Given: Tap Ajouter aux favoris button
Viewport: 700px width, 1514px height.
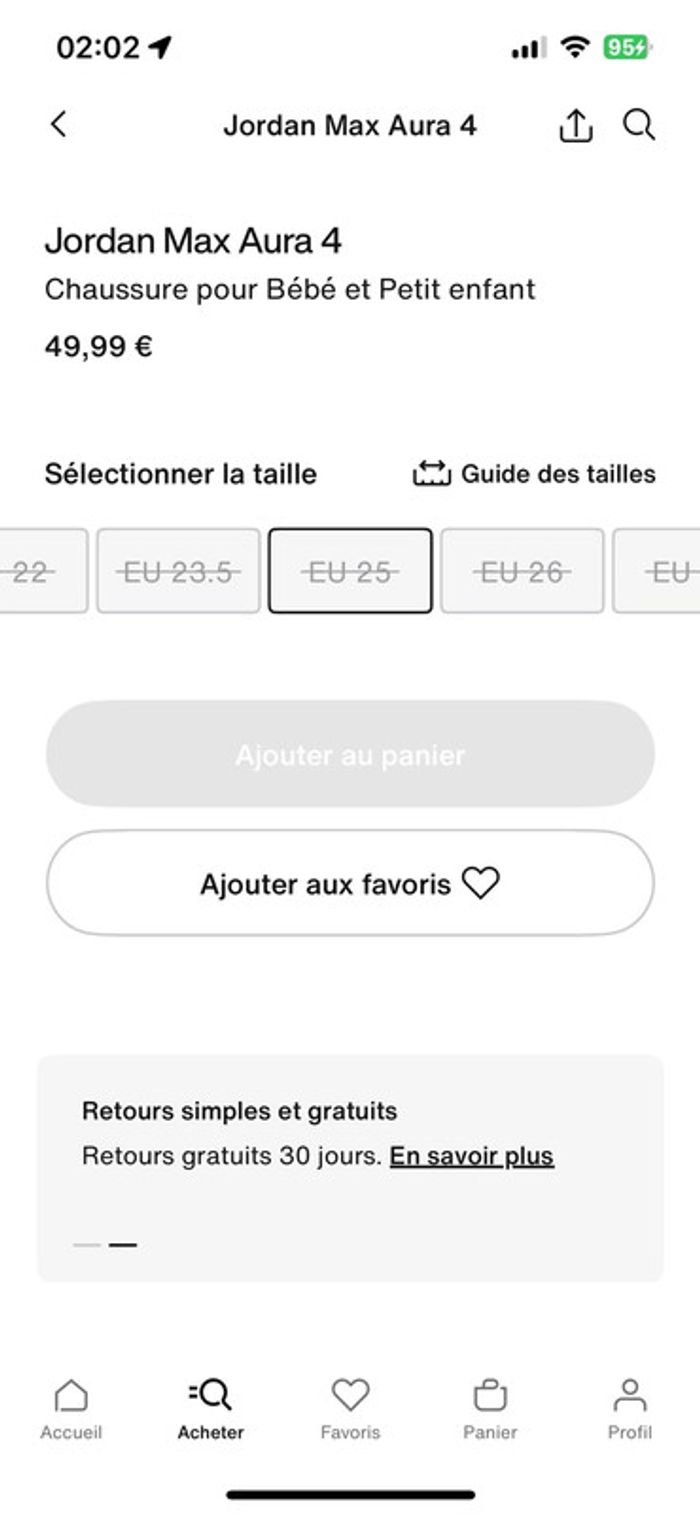Looking at the screenshot, I should tap(350, 883).
